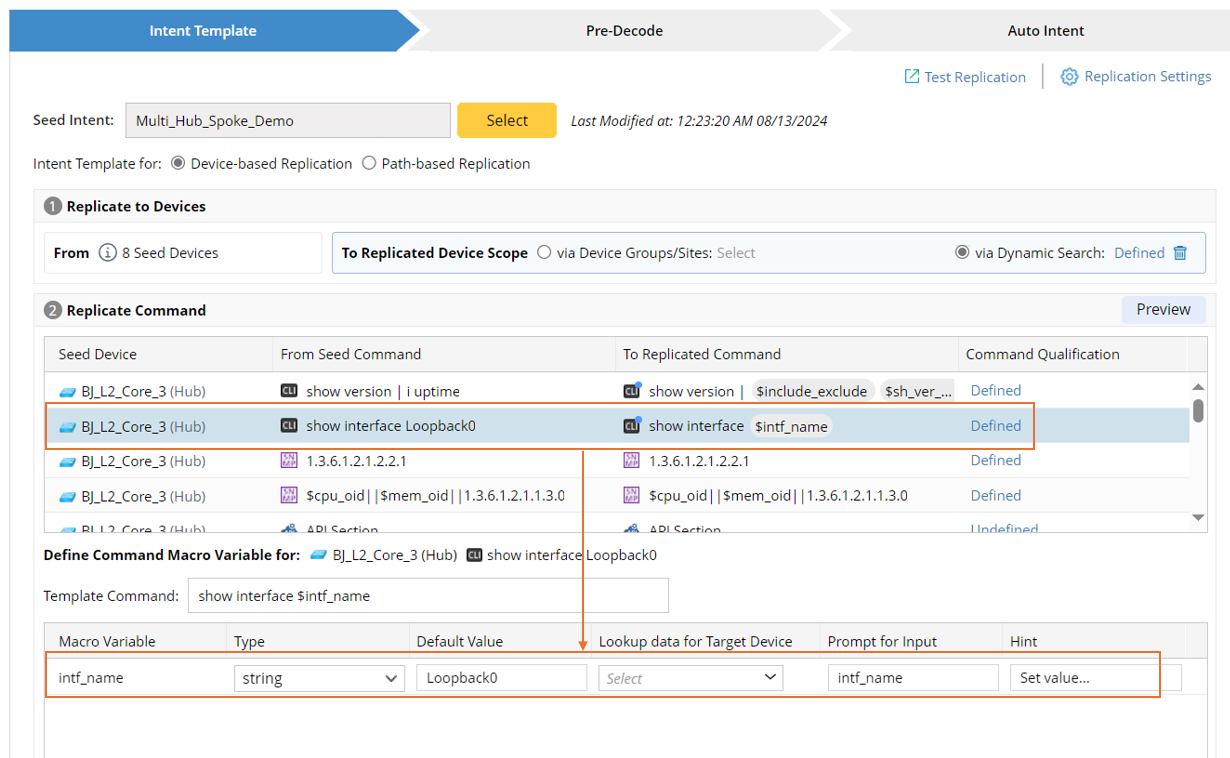Viewport: 1230px width, 758px height.
Task: Switch to the Pre-Decode tab
Action: (624, 31)
